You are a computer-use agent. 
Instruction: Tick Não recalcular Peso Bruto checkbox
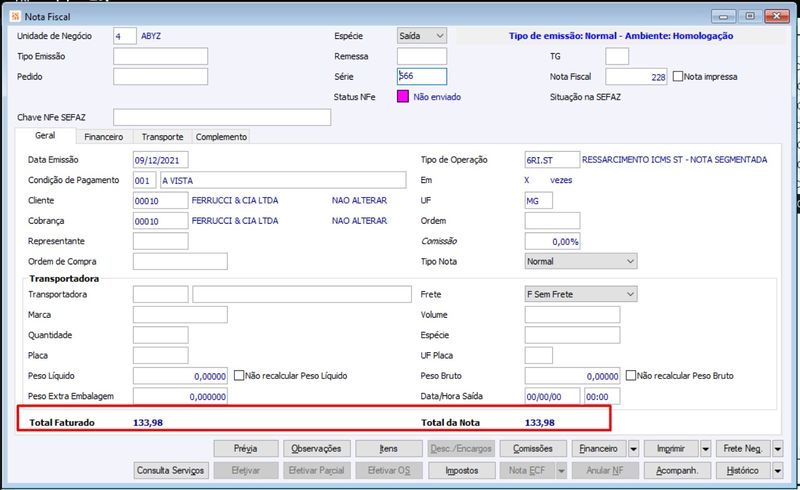pyautogui.click(x=631, y=376)
